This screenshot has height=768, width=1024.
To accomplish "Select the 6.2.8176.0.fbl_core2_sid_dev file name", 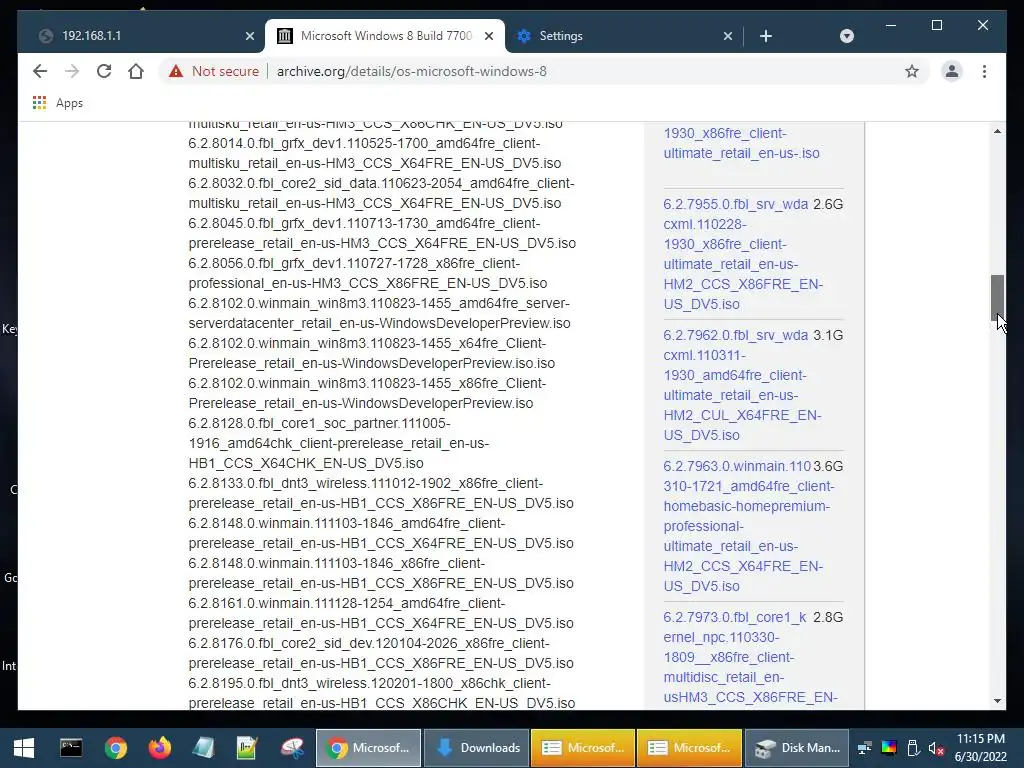I will 381,653.
